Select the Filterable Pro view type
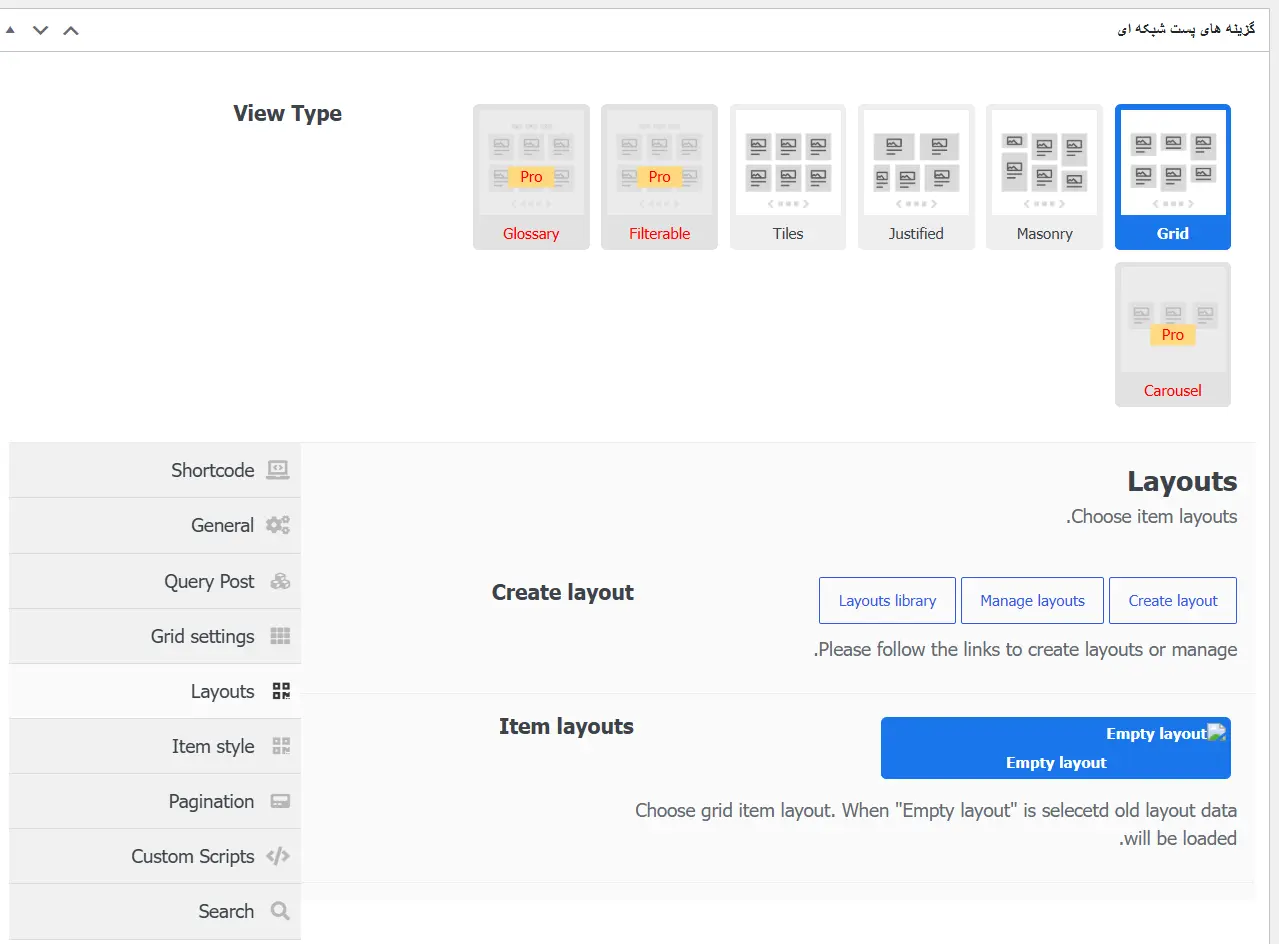 (659, 177)
